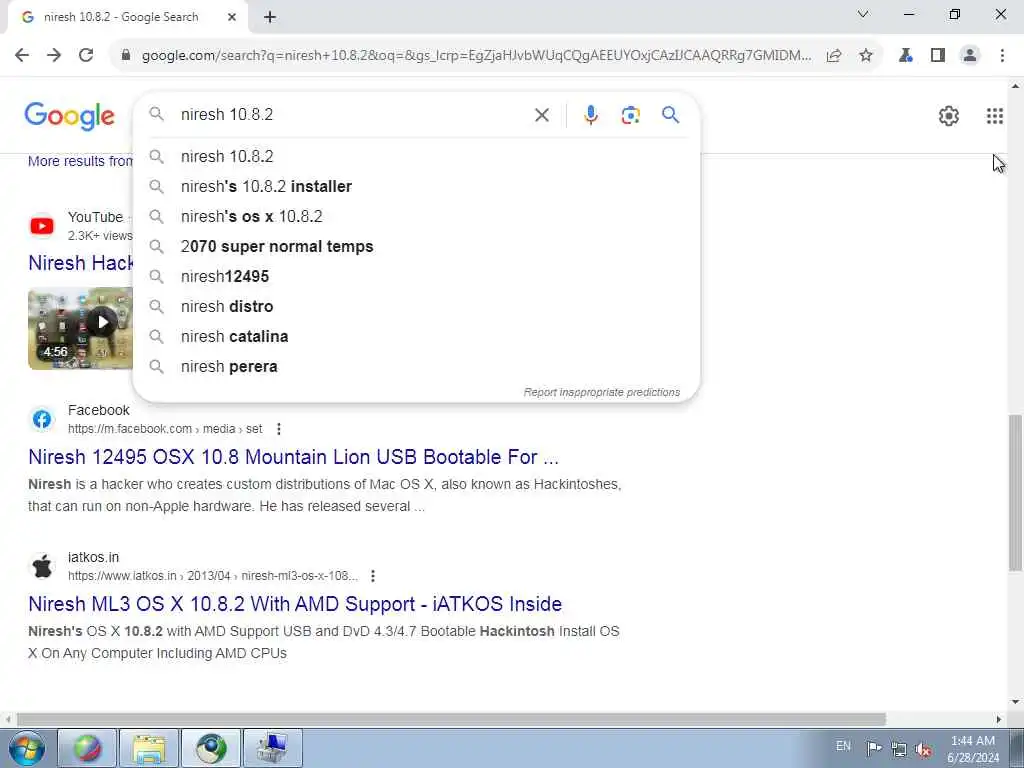1024x768 pixels.
Task: Open more options for the Facebook result
Action: [x=279, y=429]
